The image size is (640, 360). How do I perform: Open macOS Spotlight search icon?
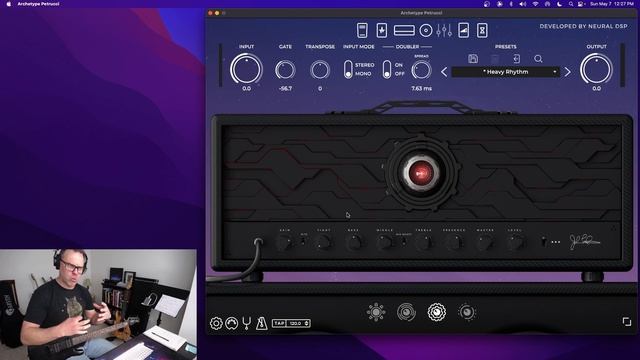pos(571,4)
